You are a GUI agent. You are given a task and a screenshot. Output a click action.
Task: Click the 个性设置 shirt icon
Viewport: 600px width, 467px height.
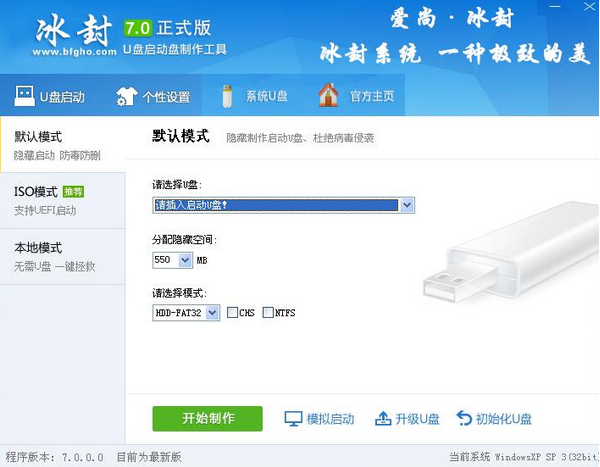[x=127, y=96]
